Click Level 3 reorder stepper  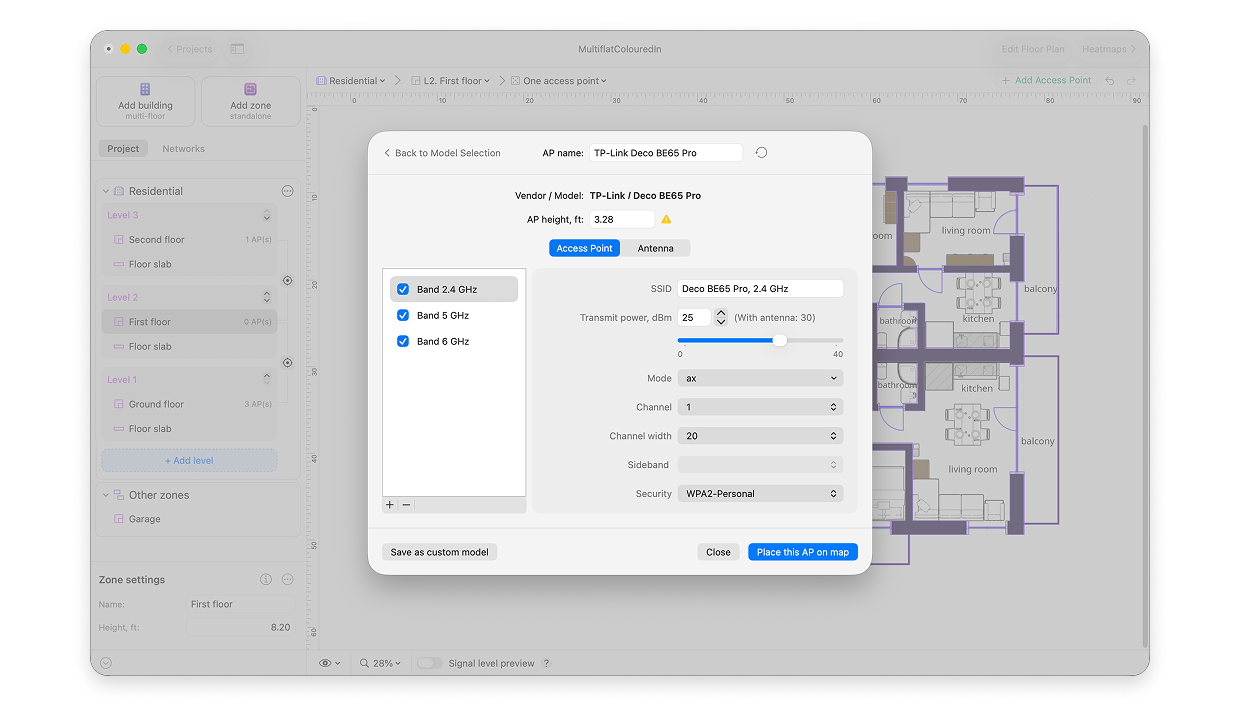point(267,215)
